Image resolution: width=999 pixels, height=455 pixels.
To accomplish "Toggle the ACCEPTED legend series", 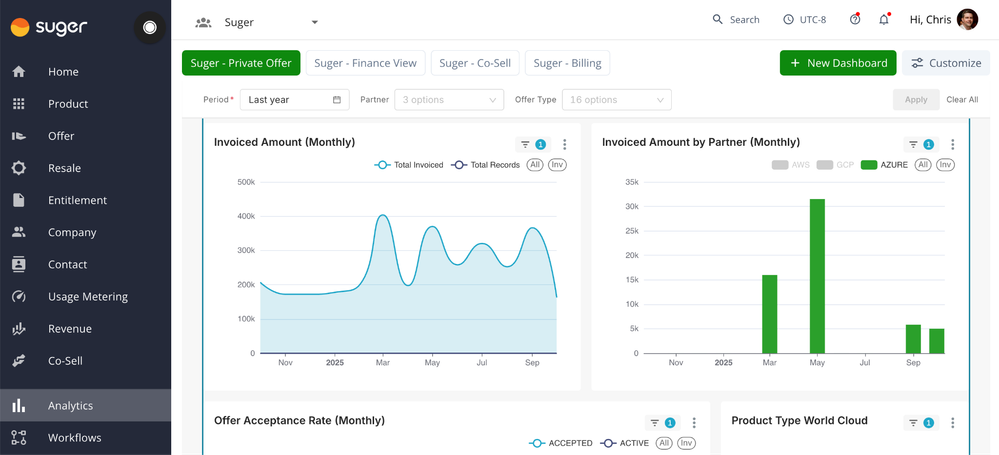I will pyautogui.click(x=561, y=443).
